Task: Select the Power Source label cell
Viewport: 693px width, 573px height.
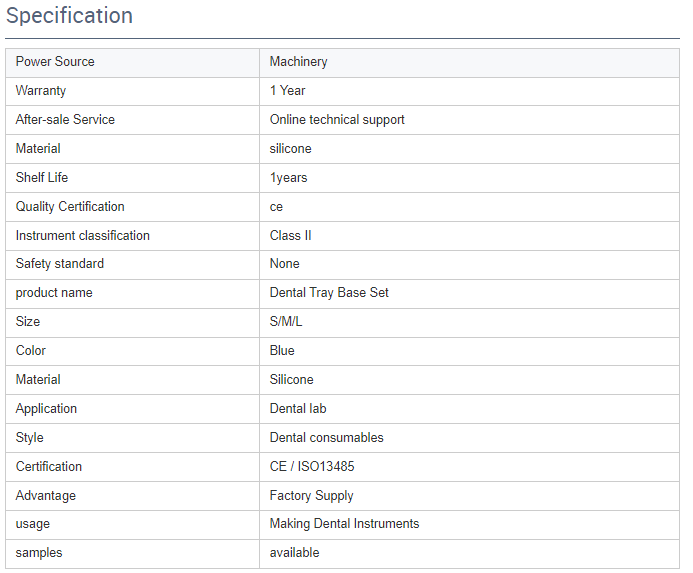Action: [x=132, y=63]
